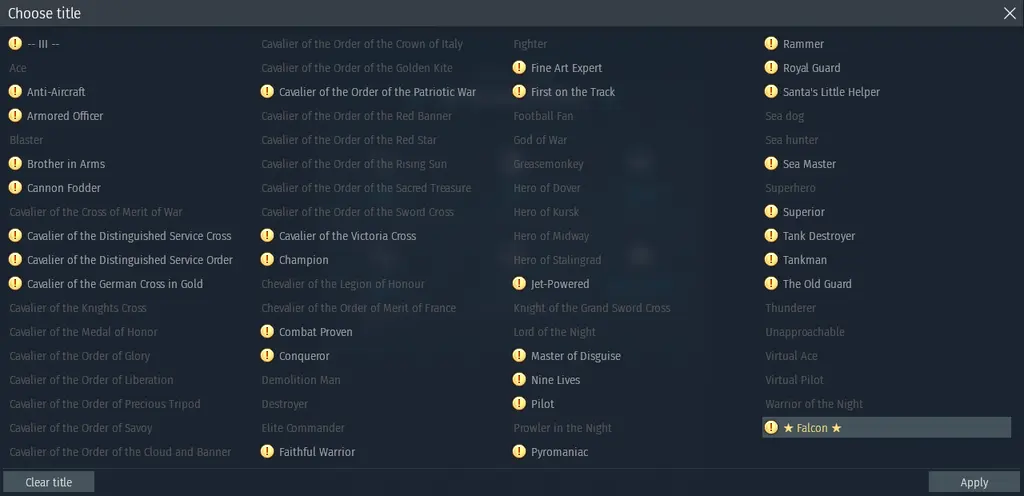
Task: Choose the Armored Officer title
Action: tap(65, 116)
